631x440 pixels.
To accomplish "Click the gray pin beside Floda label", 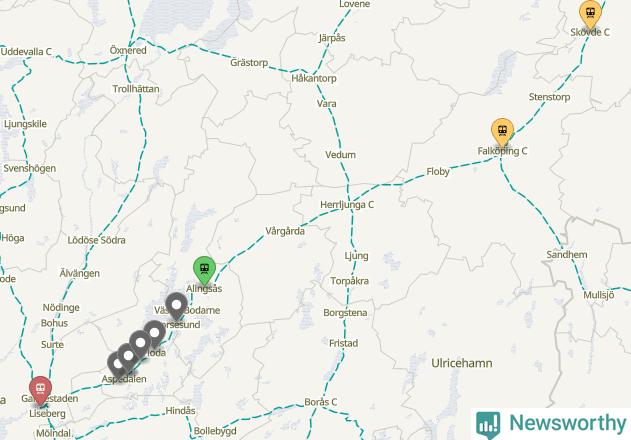I will [140, 345].
